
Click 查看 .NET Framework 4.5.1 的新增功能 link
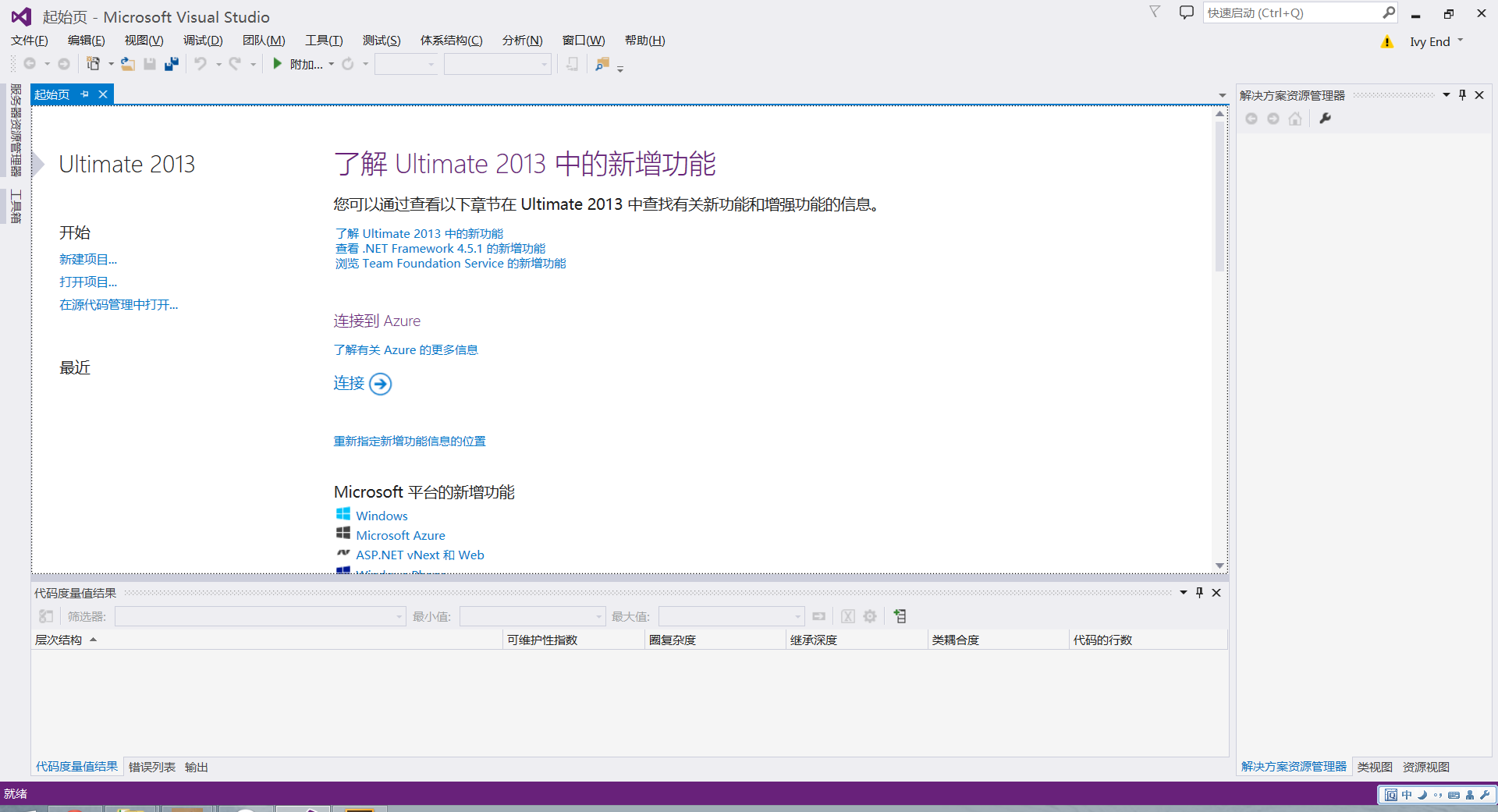coord(441,249)
